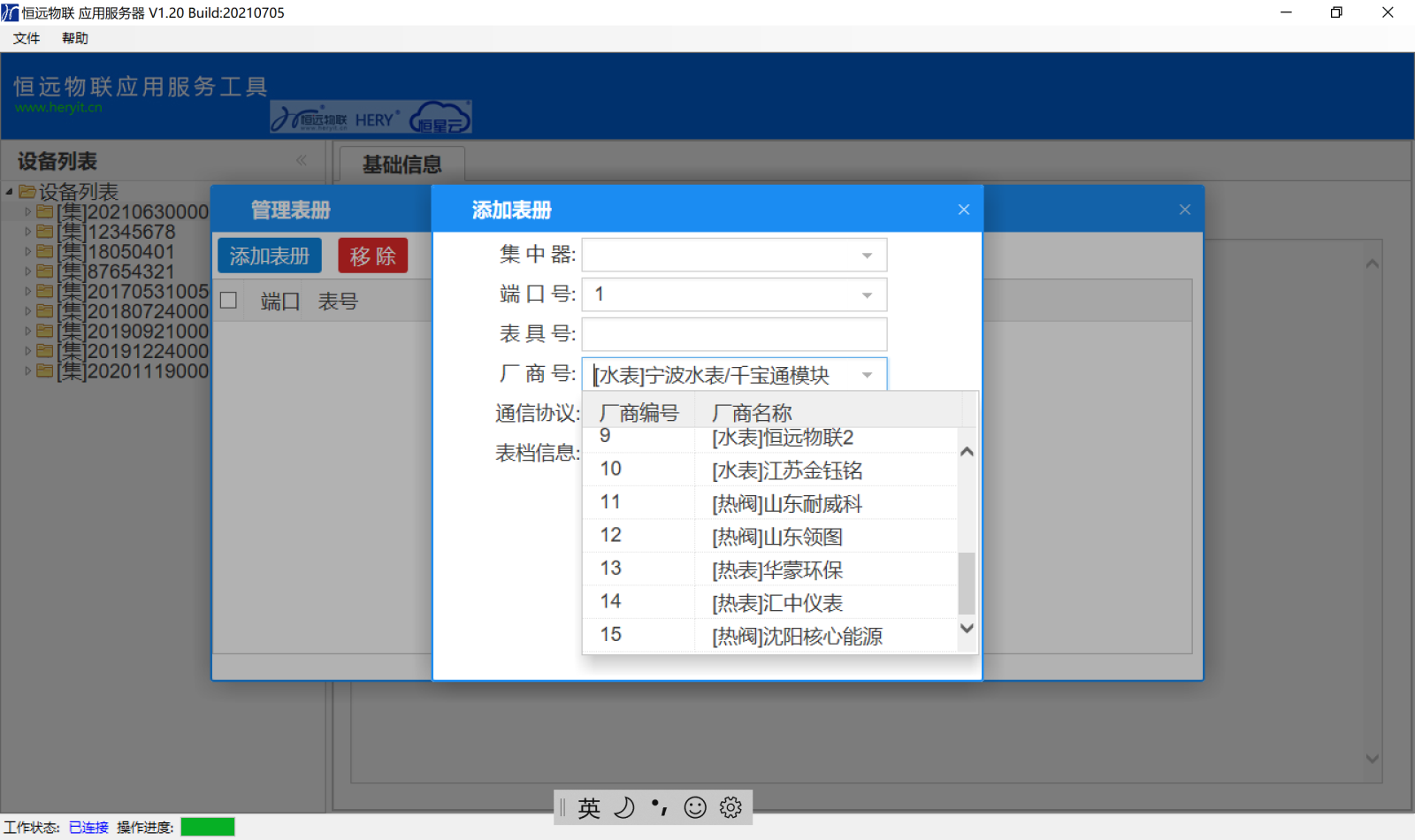The image size is (1415, 840).
Task: Open the 文件 menu
Action: [27, 38]
